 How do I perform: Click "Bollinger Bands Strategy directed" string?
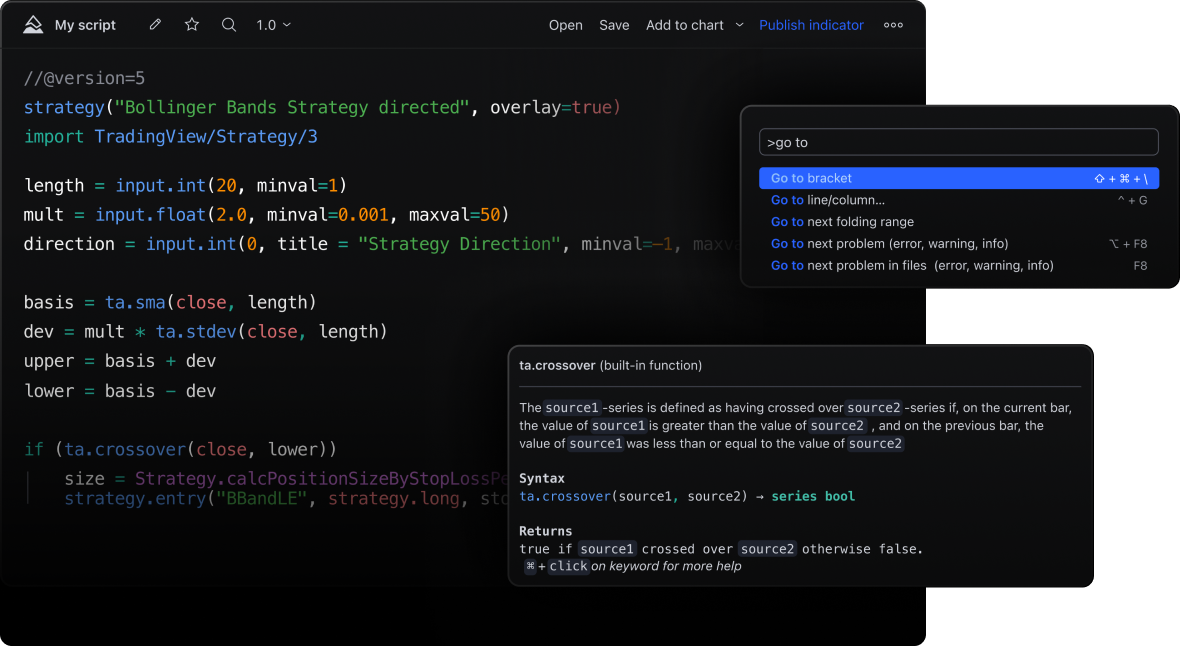(x=292, y=108)
